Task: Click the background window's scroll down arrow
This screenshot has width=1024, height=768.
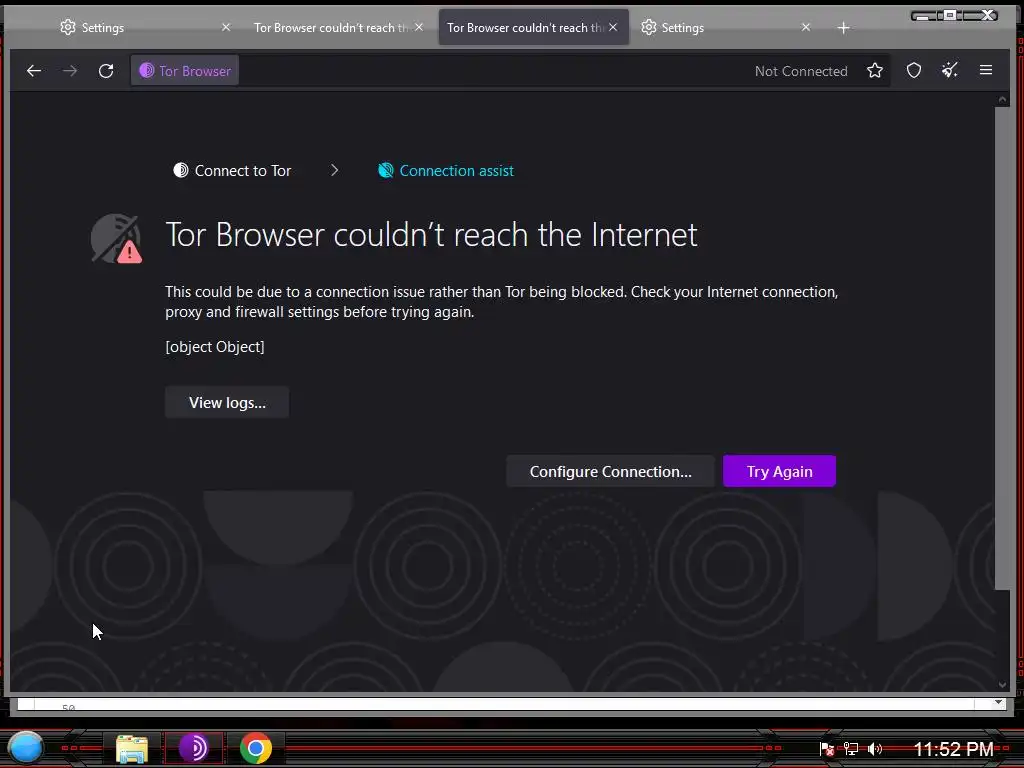Action: click(x=998, y=702)
